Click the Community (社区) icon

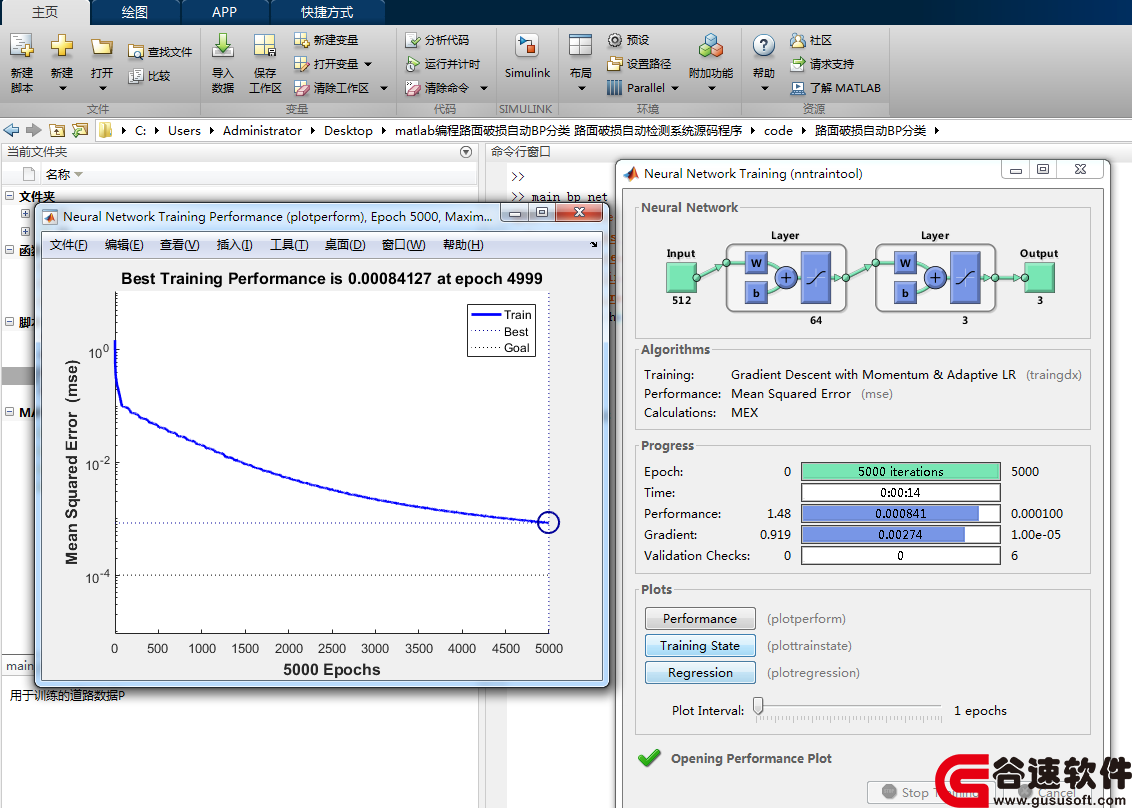tap(798, 40)
